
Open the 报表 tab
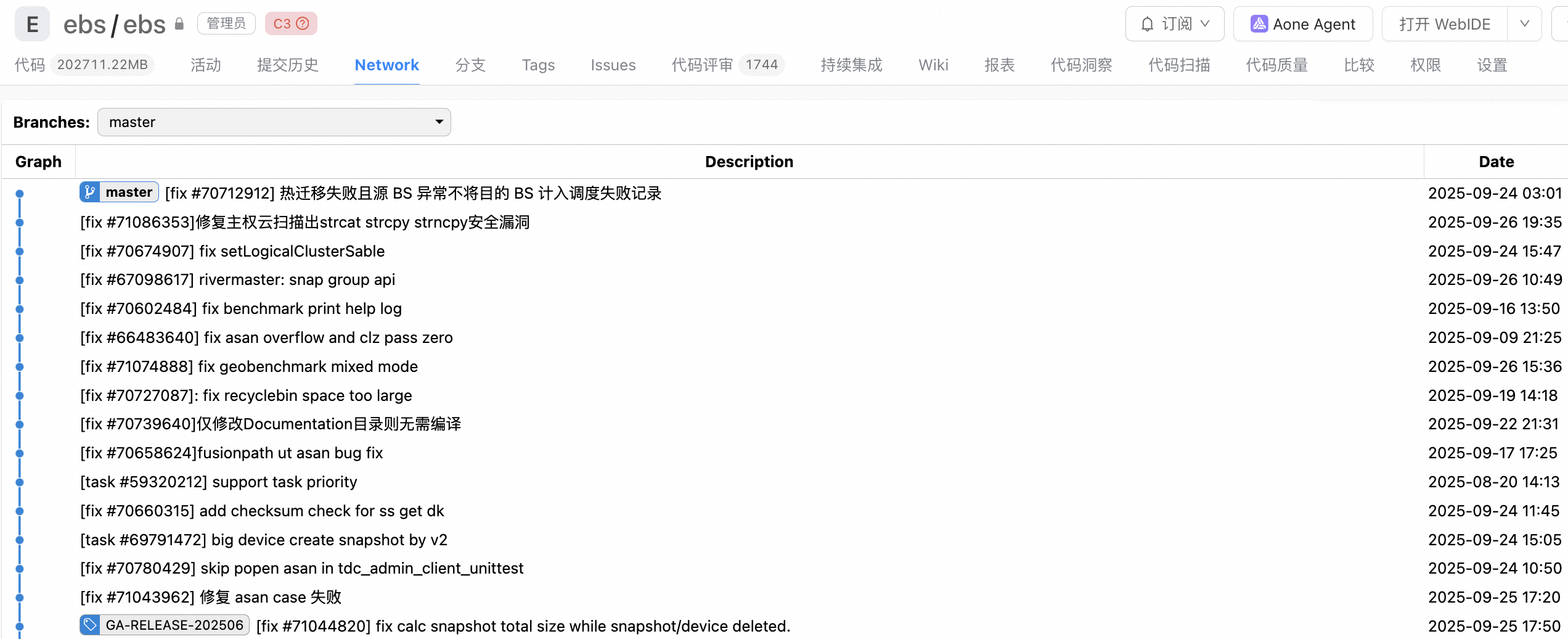click(x=1000, y=65)
